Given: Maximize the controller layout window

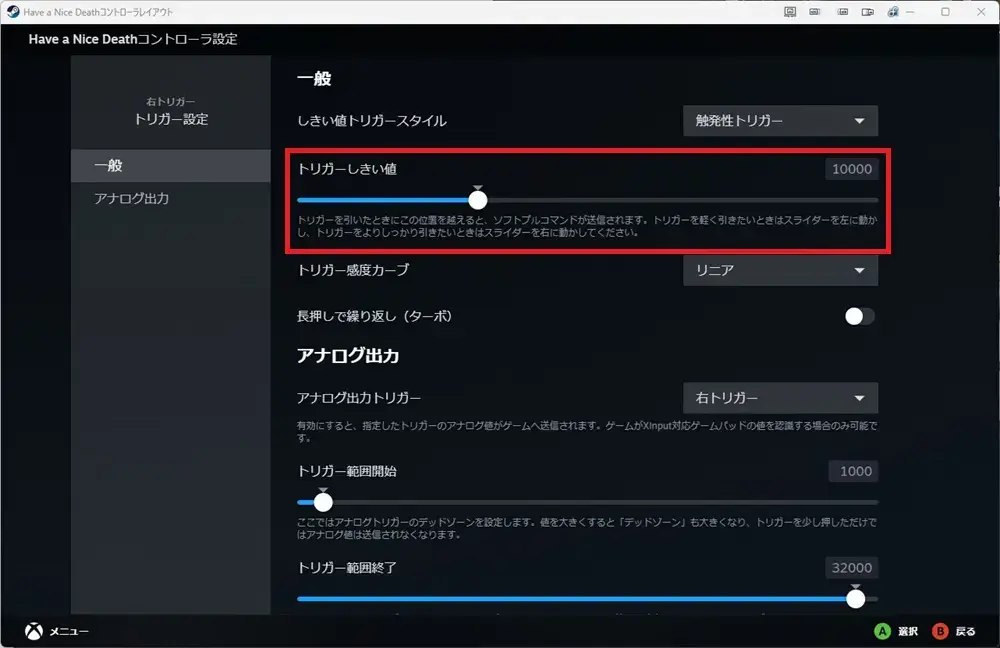Looking at the screenshot, I should point(945,11).
